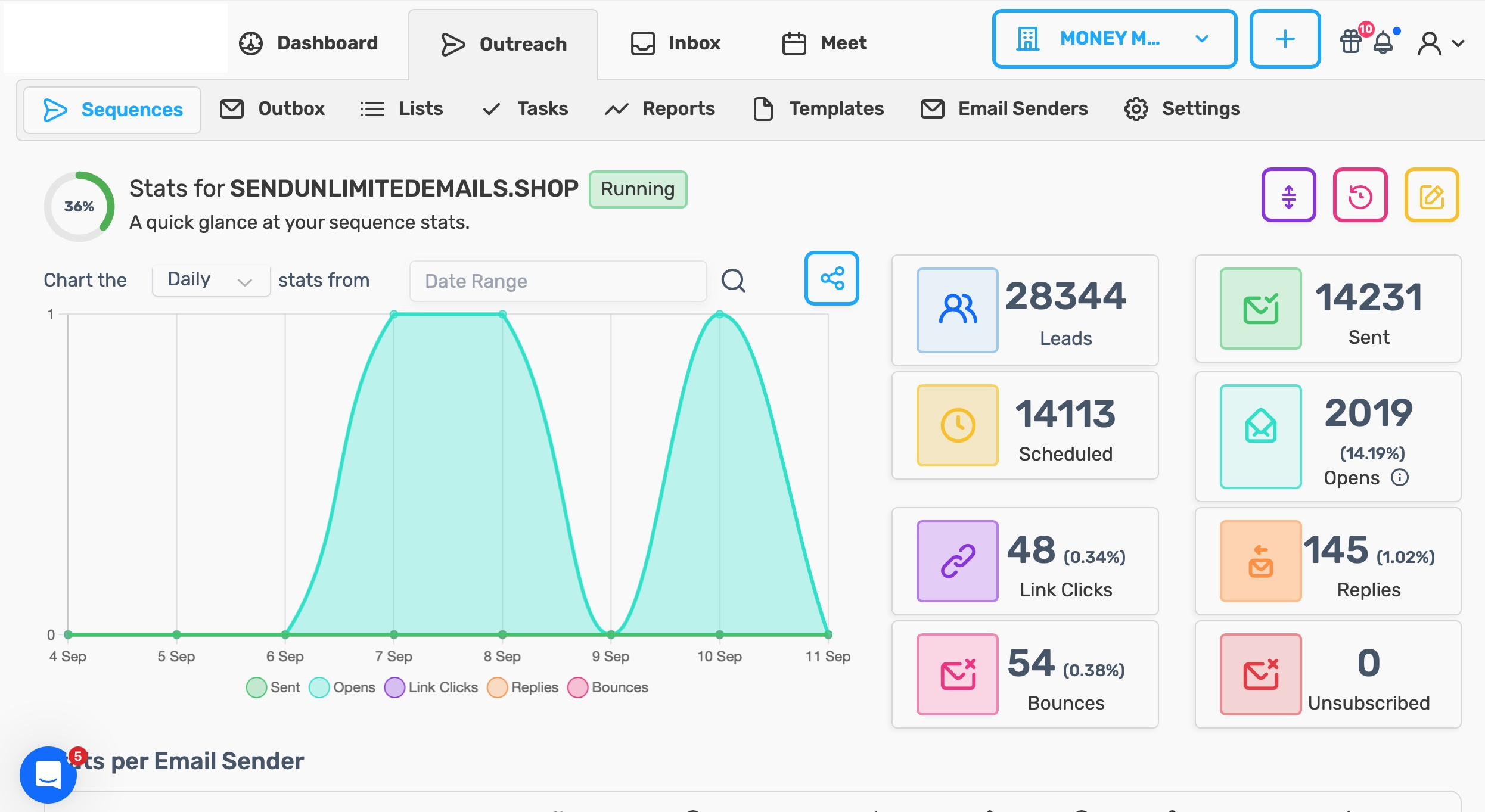Open the chat support bubble

click(48, 774)
